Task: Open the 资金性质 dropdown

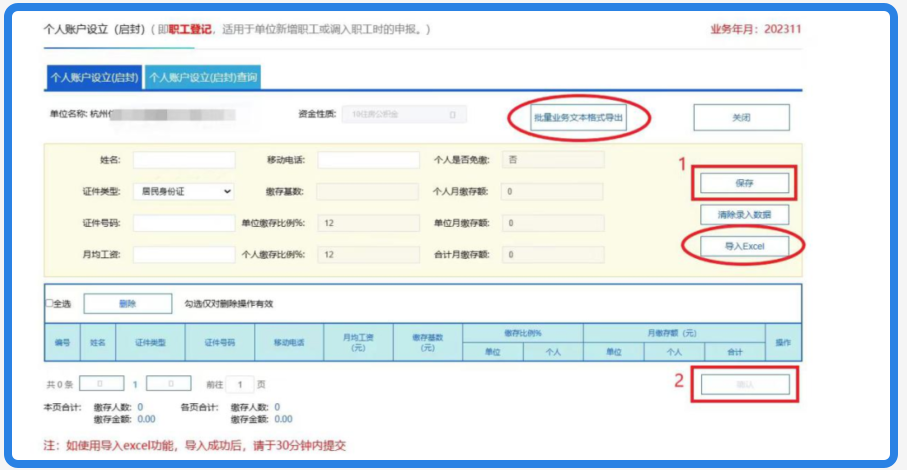Action: point(404,114)
